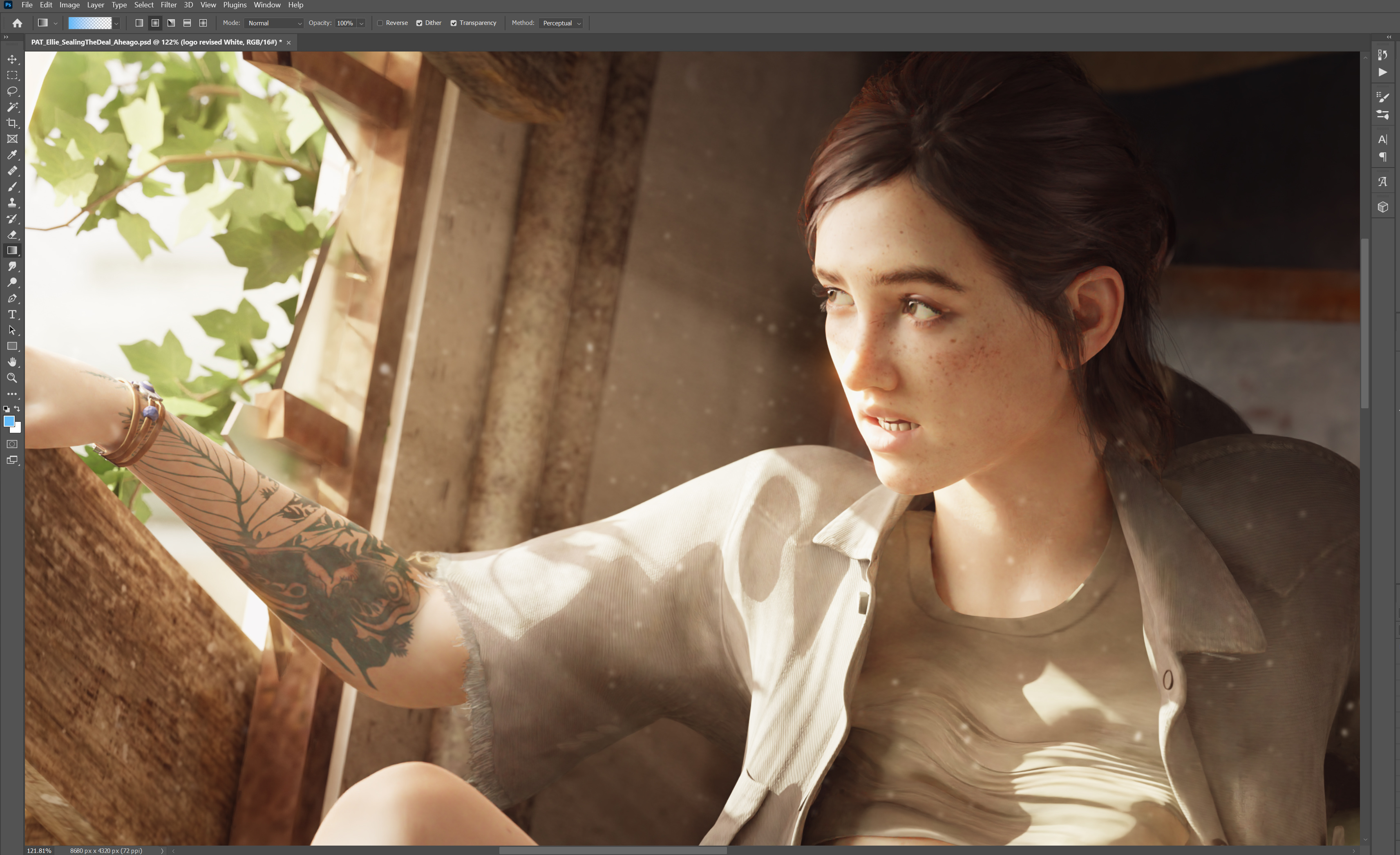Click the blue foreground color swatch
The width and height of the screenshot is (1400, 855).
coord(9,421)
